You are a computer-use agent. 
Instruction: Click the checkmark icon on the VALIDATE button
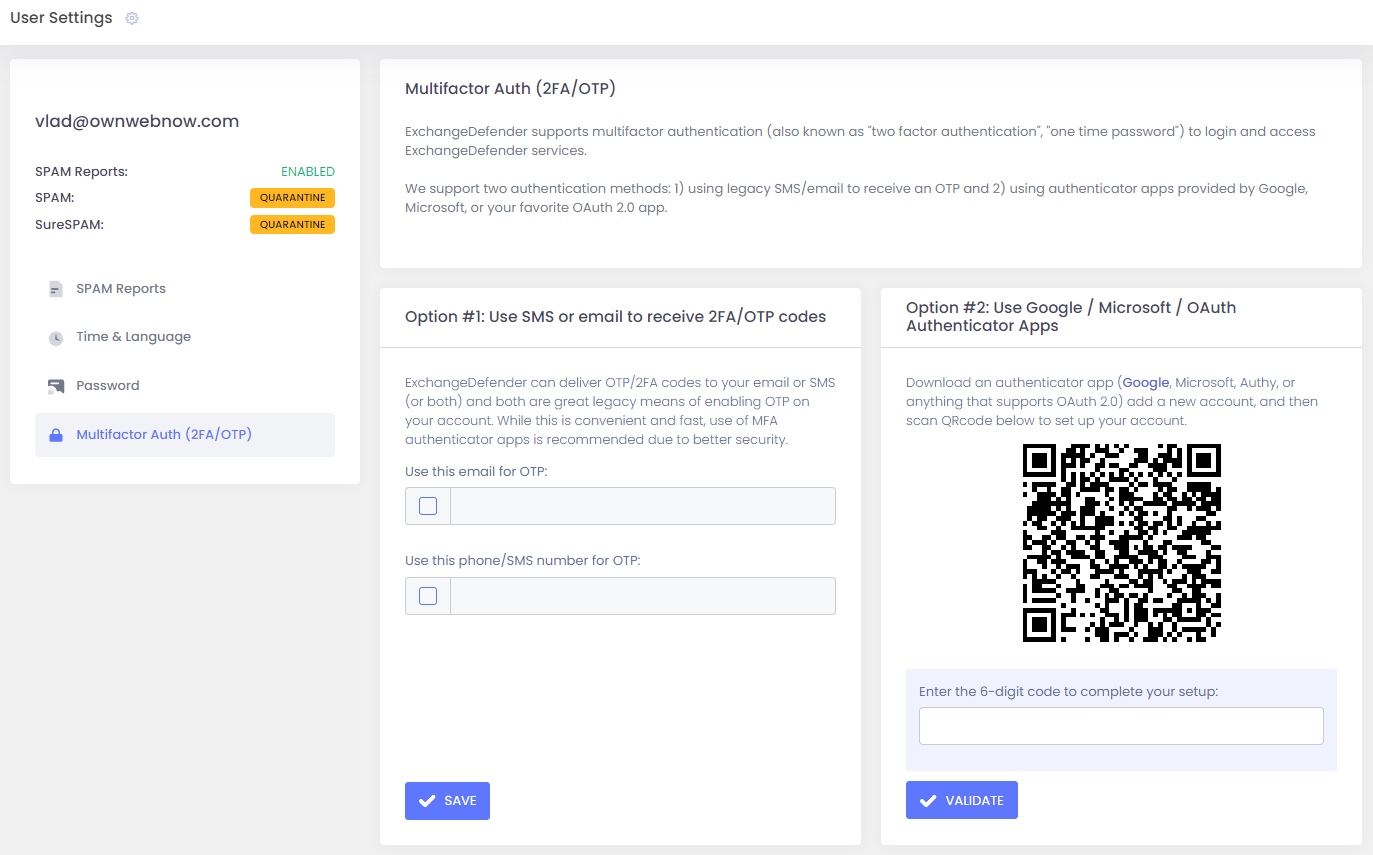(x=929, y=799)
